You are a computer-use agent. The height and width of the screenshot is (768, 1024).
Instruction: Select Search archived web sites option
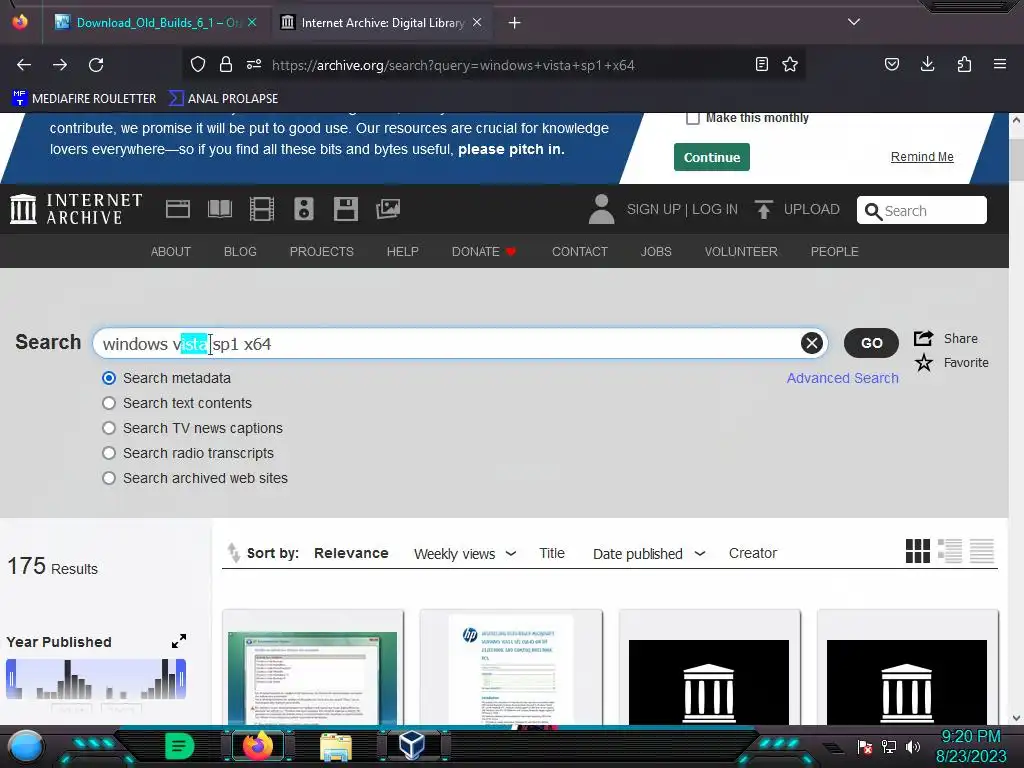tap(109, 478)
